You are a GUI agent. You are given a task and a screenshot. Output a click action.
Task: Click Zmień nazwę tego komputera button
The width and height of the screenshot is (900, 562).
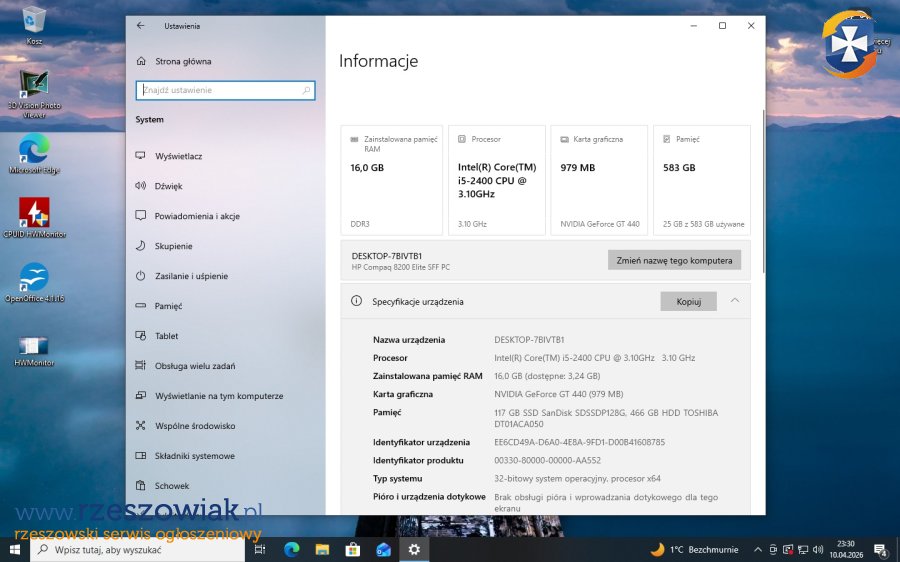coord(674,260)
